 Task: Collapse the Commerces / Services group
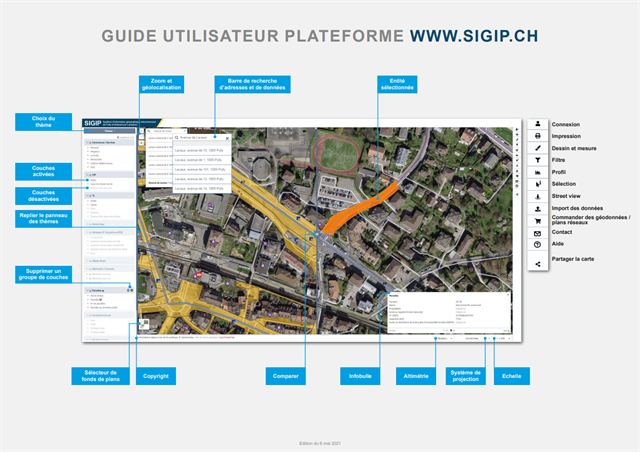pyautogui.click(x=109, y=143)
